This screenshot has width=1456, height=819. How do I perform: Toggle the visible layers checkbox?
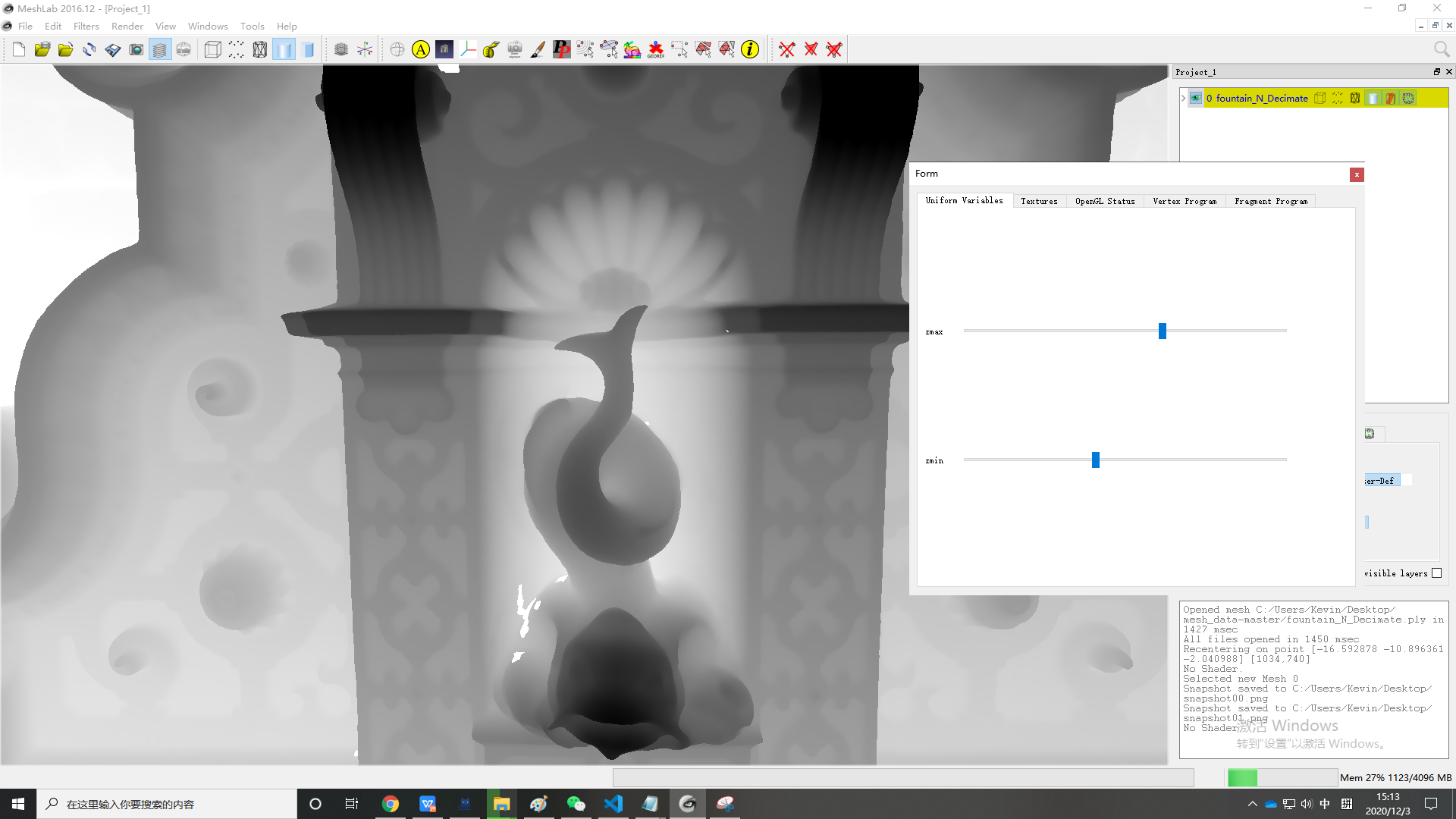coord(1436,573)
